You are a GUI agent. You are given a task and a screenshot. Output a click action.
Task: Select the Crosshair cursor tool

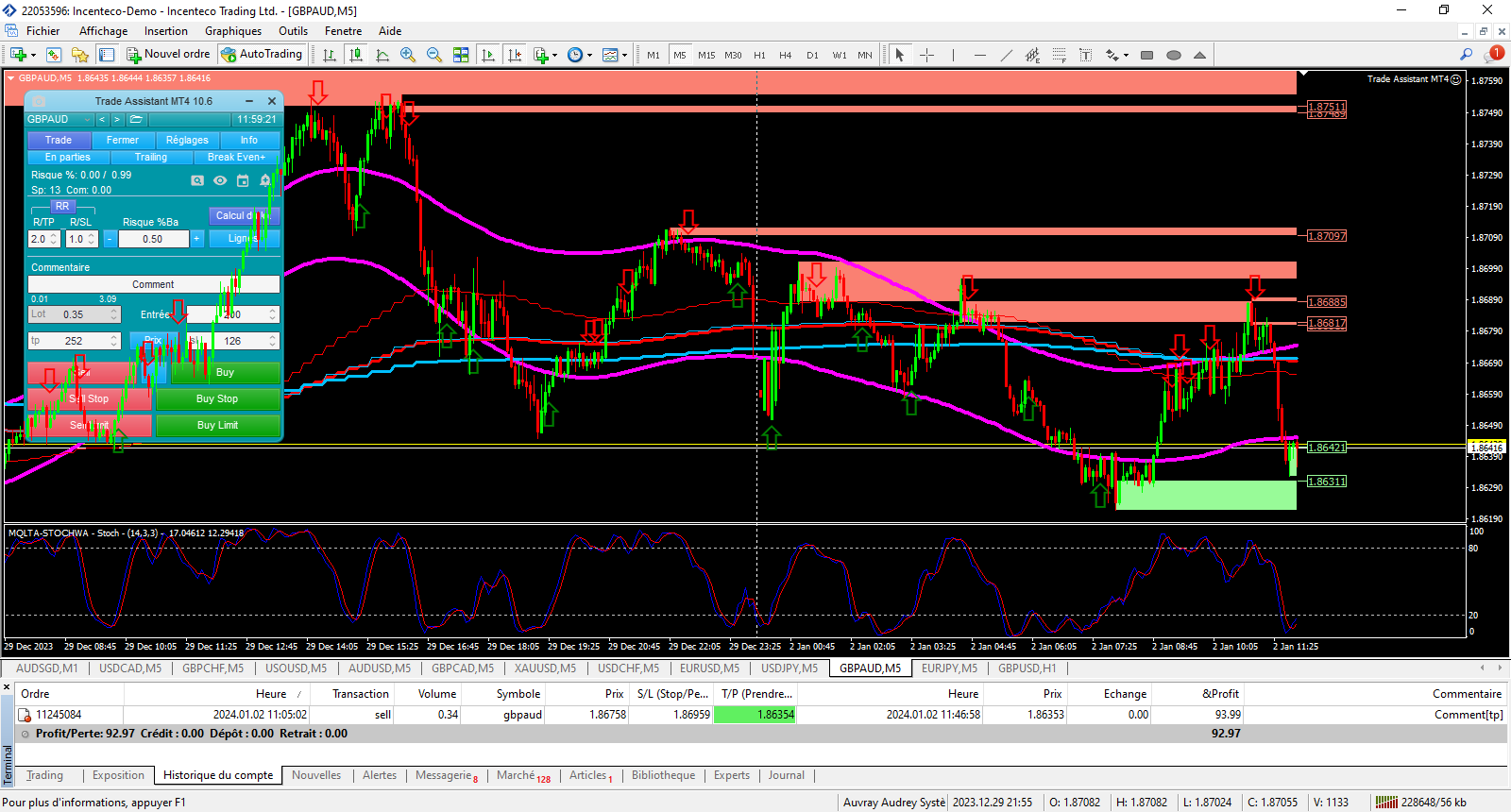coord(926,55)
